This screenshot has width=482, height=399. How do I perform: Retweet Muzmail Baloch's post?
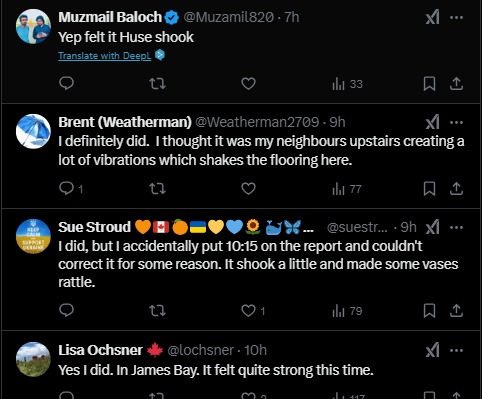click(157, 84)
